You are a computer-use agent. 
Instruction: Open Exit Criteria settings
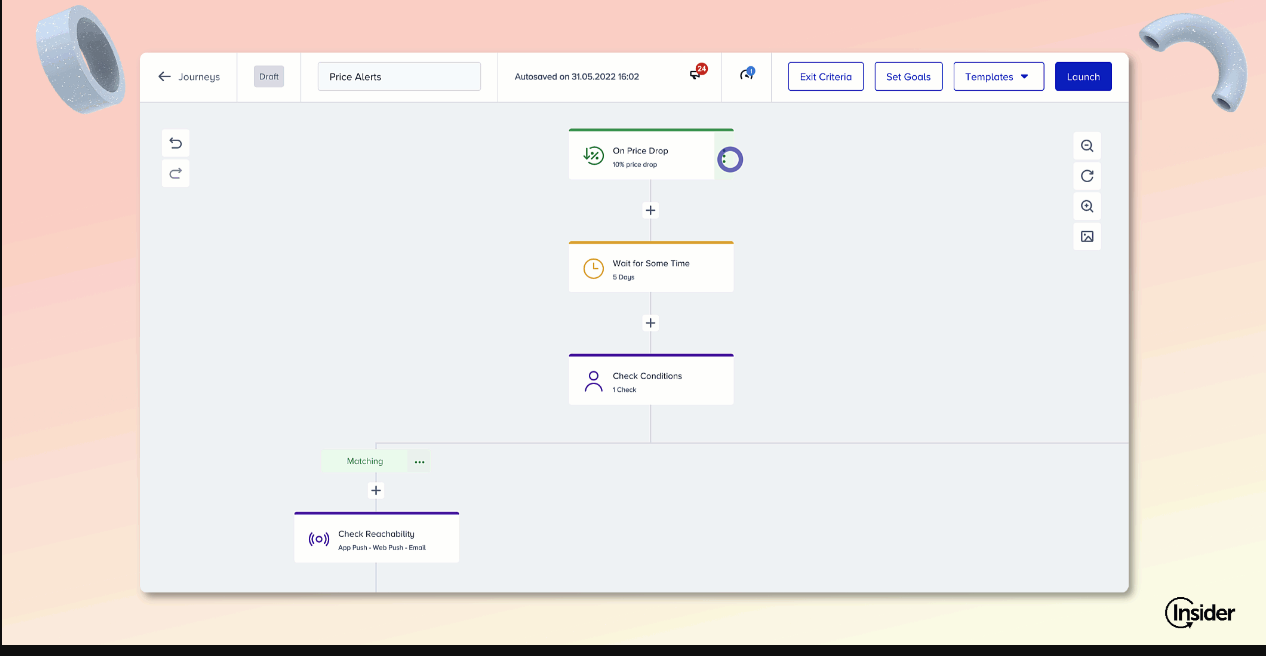click(x=826, y=77)
